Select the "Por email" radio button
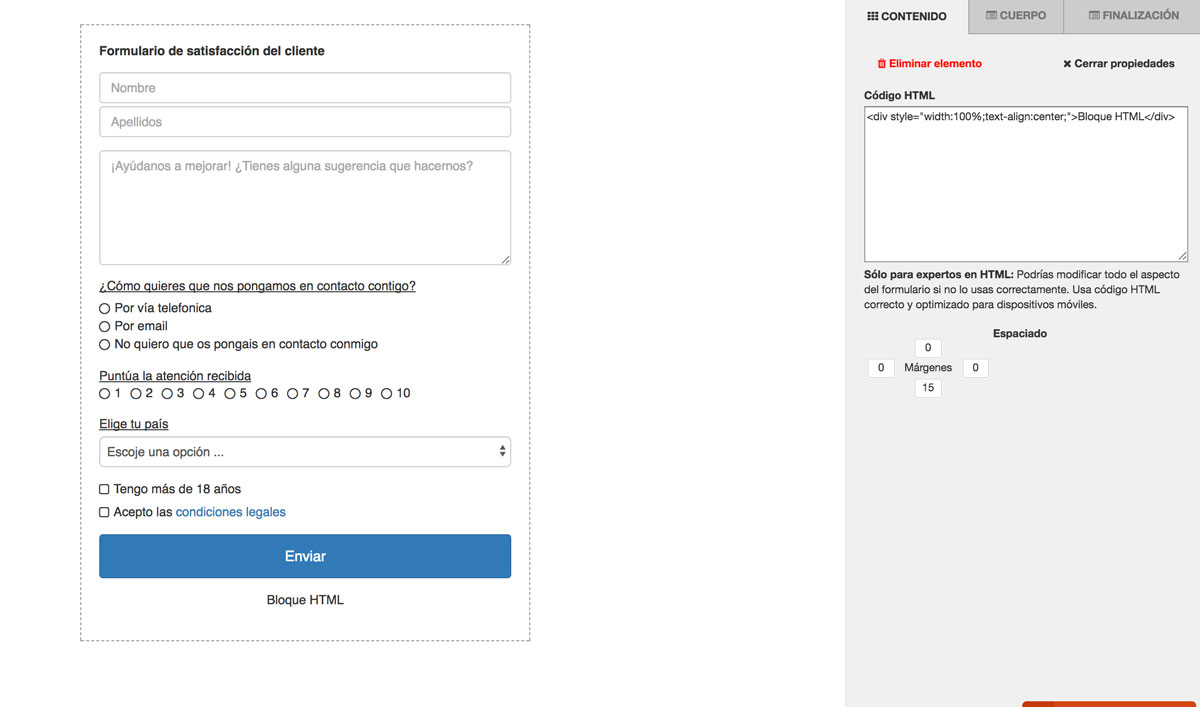1200x707 pixels. [x=104, y=326]
